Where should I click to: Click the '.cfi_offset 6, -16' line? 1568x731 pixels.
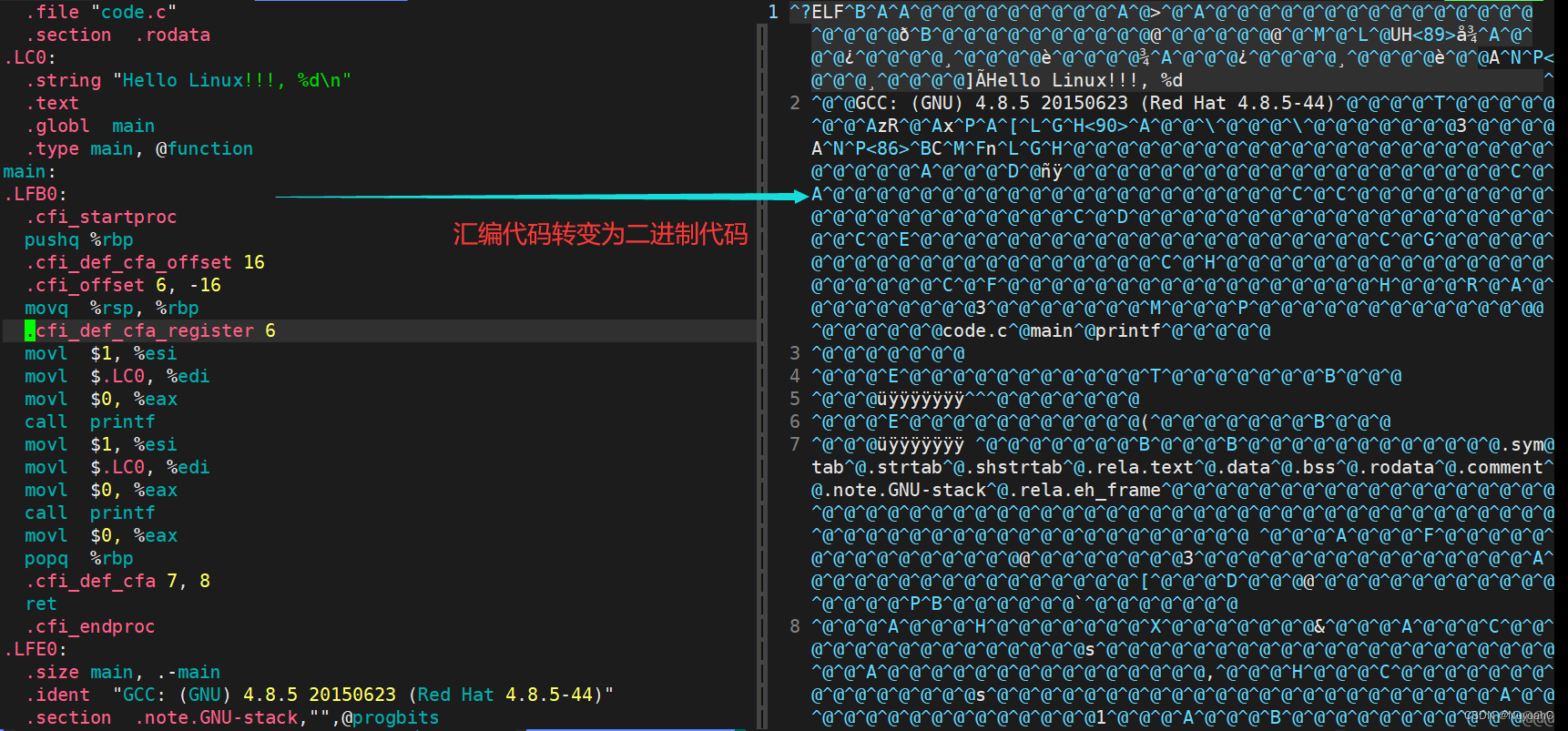[123, 285]
